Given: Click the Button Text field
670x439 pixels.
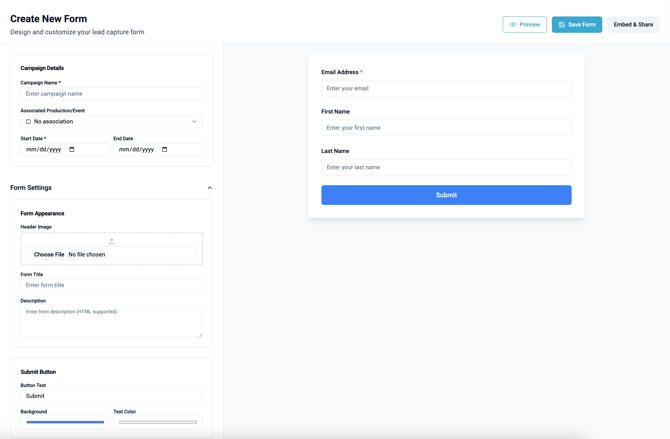Looking at the screenshot, I should coord(111,396).
